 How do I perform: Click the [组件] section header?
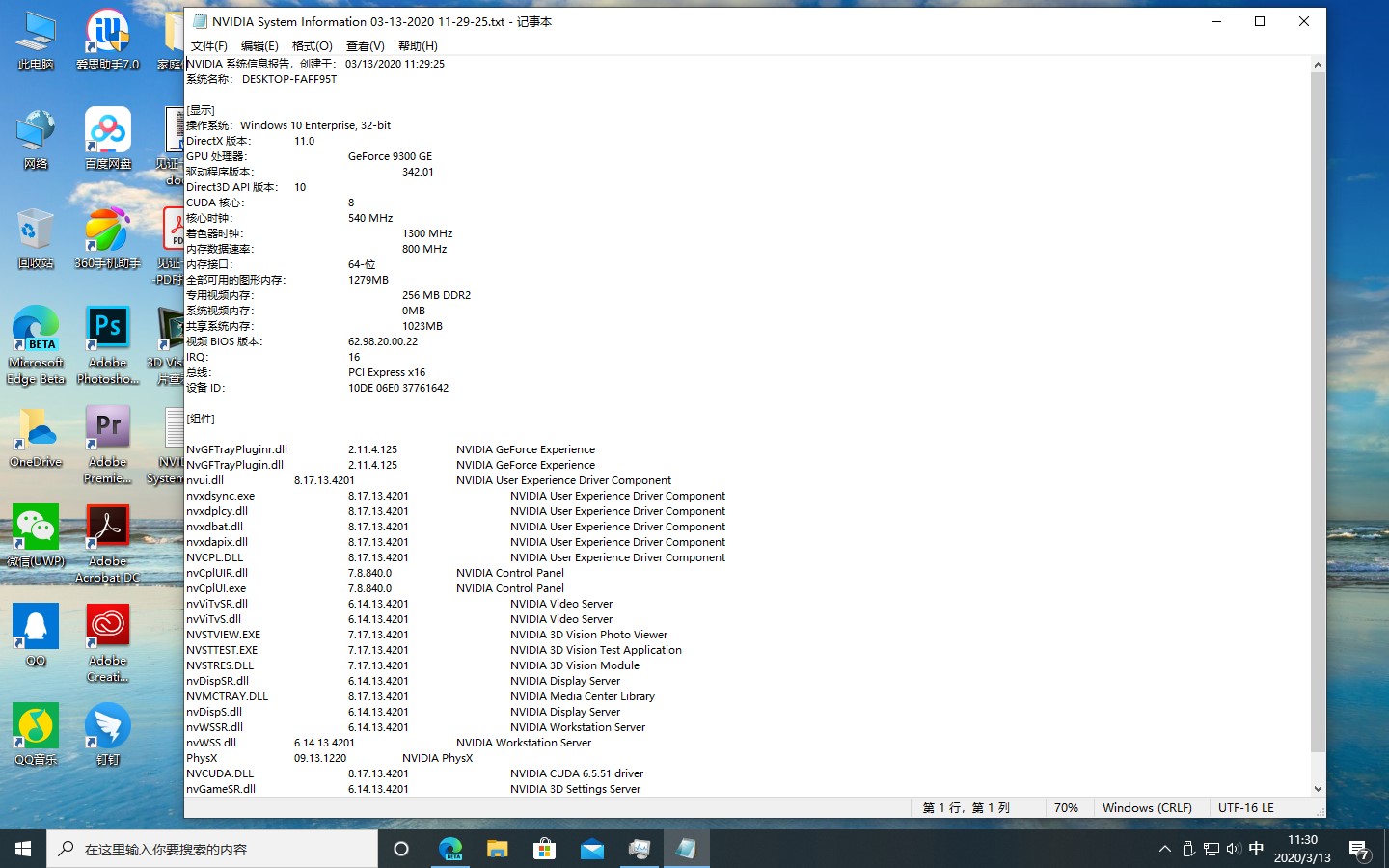pyautogui.click(x=201, y=419)
